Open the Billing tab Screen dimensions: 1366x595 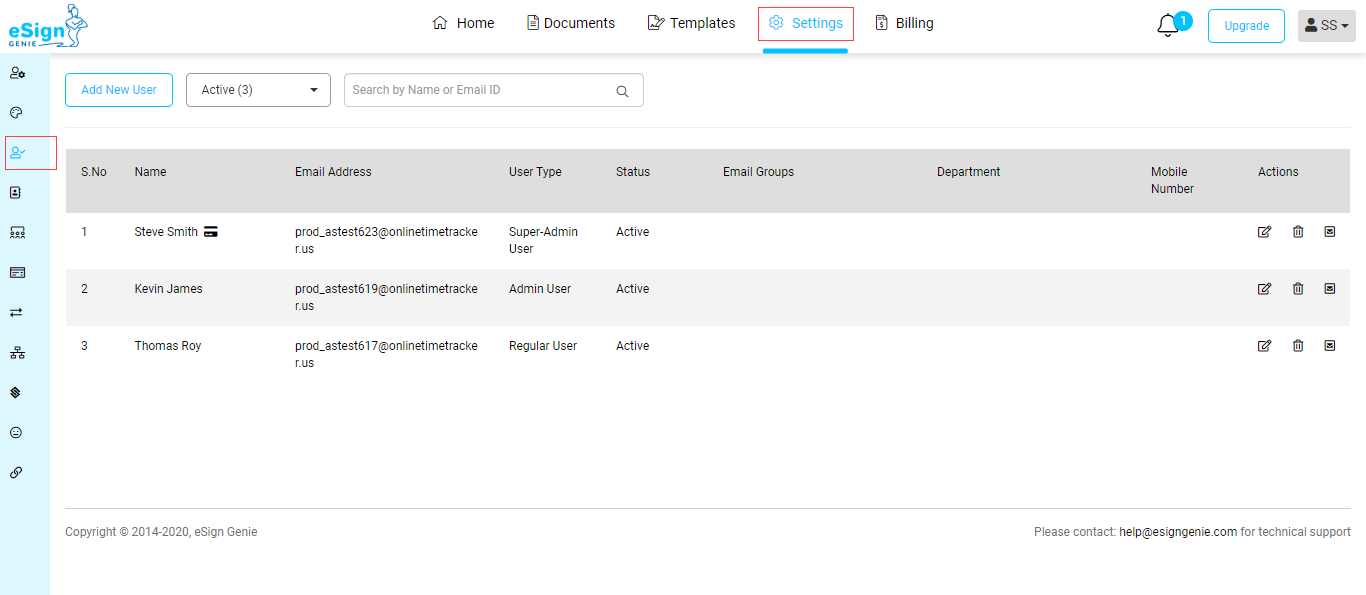(904, 23)
